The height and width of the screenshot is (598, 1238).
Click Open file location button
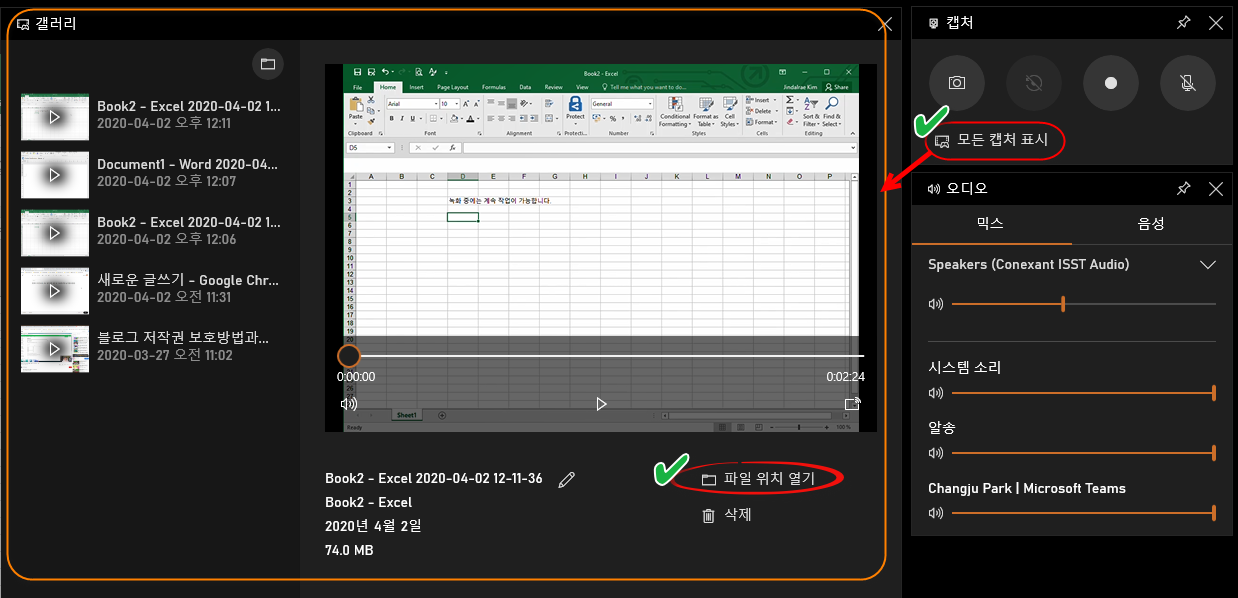[x=758, y=479]
